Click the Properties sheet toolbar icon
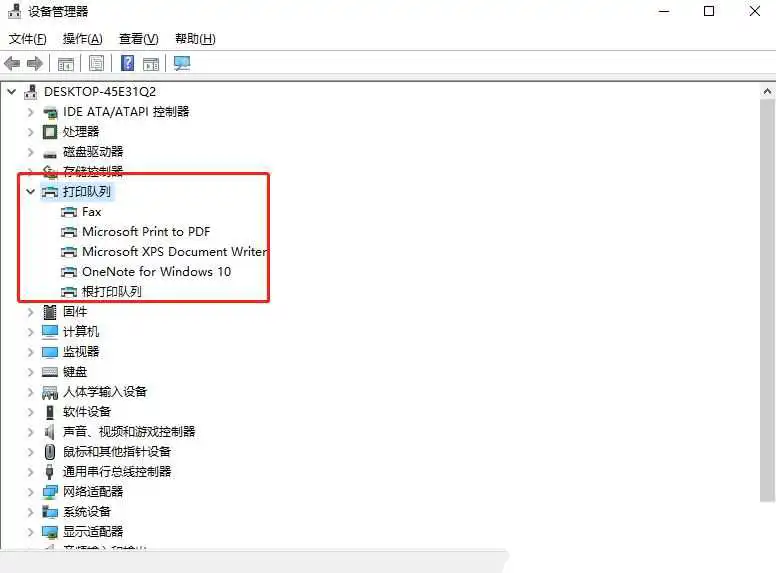This screenshot has width=776, height=573. 97,63
